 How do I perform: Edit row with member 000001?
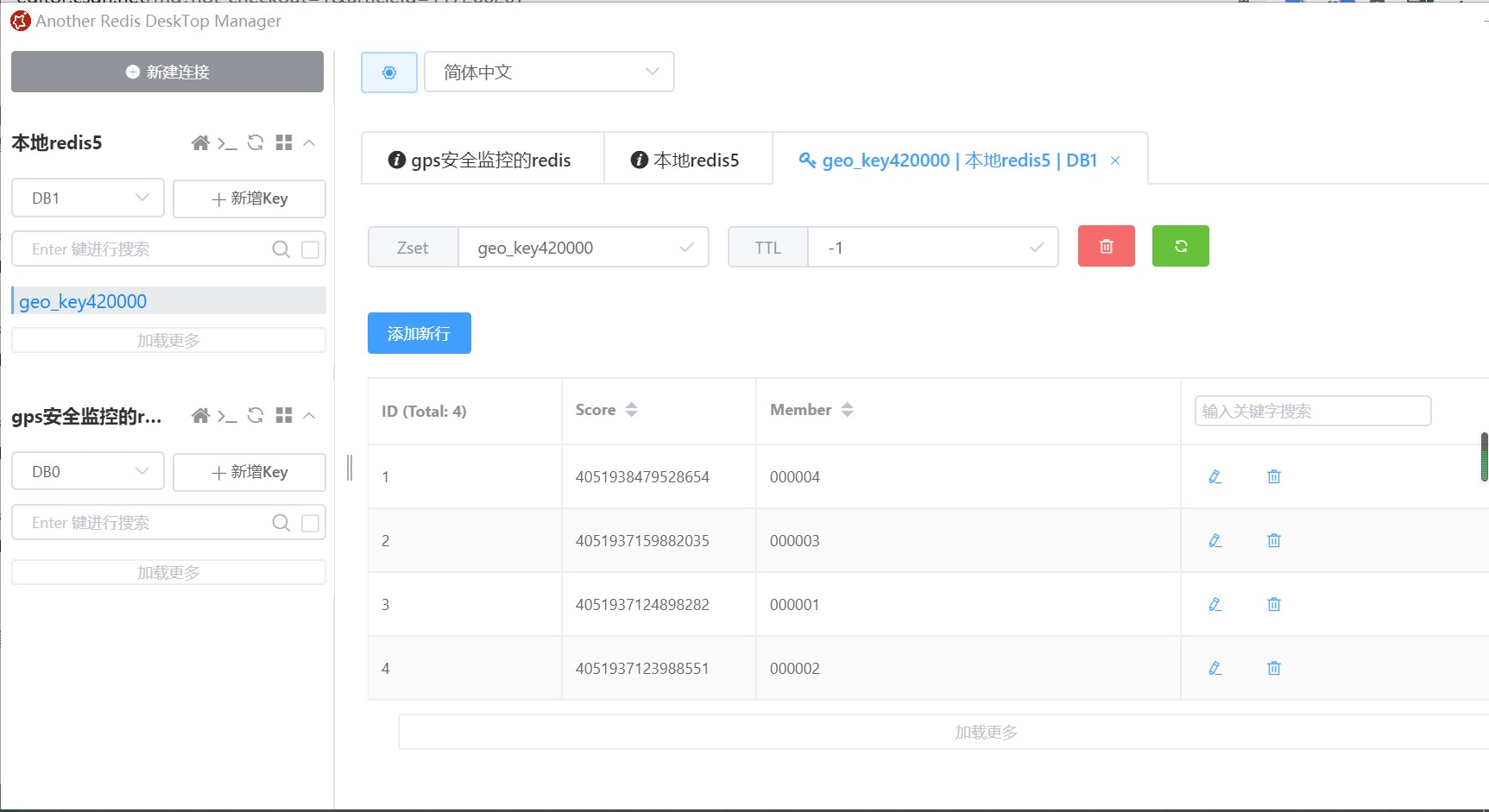(1215, 604)
